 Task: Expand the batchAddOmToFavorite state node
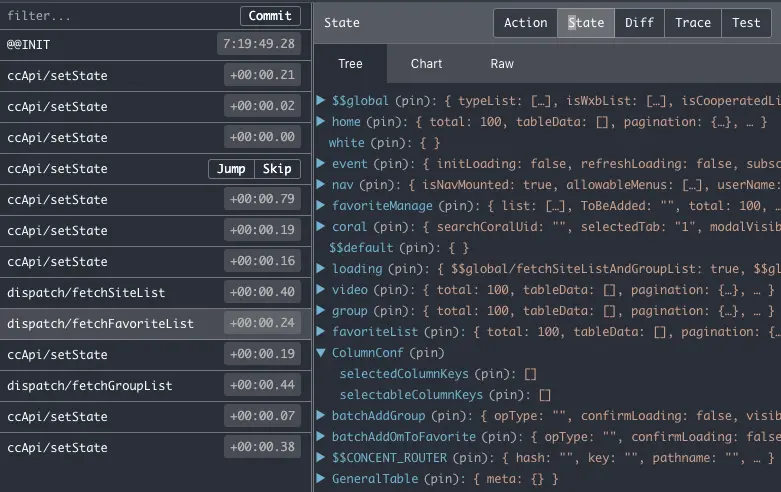(x=321, y=436)
